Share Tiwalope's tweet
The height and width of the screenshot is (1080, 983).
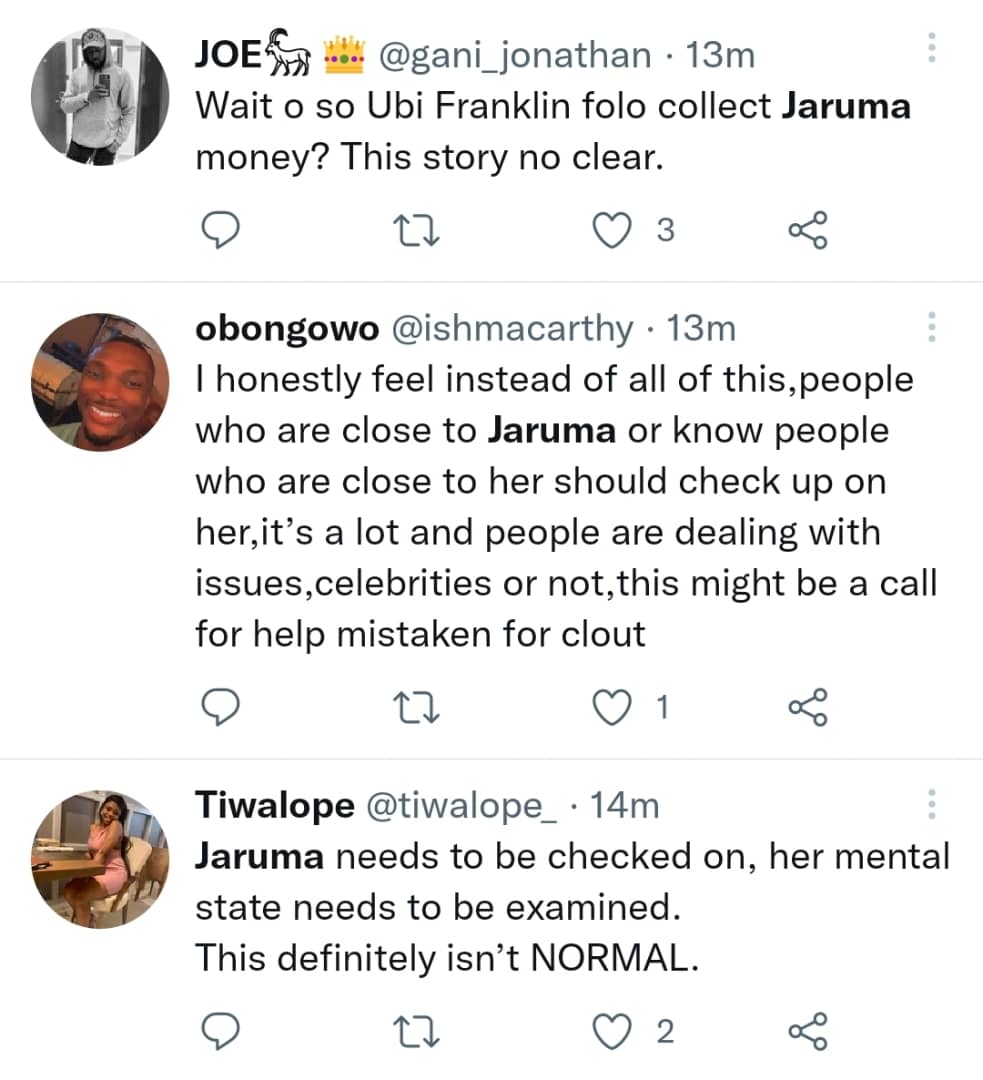click(812, 1030)
